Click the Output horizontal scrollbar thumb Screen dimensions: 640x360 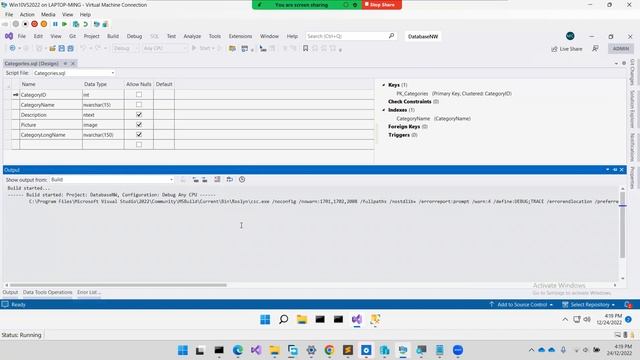pyautogui.click(x=118, y=285)
